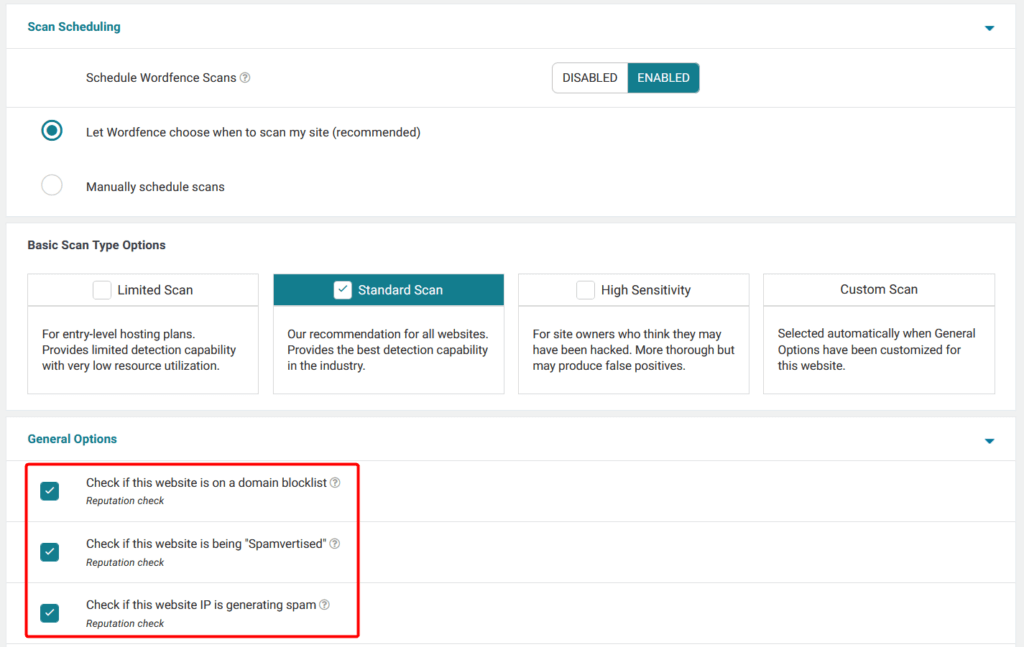
Task: Tick the Limited Scan checkbox
Action: click(x=102, y=290)
